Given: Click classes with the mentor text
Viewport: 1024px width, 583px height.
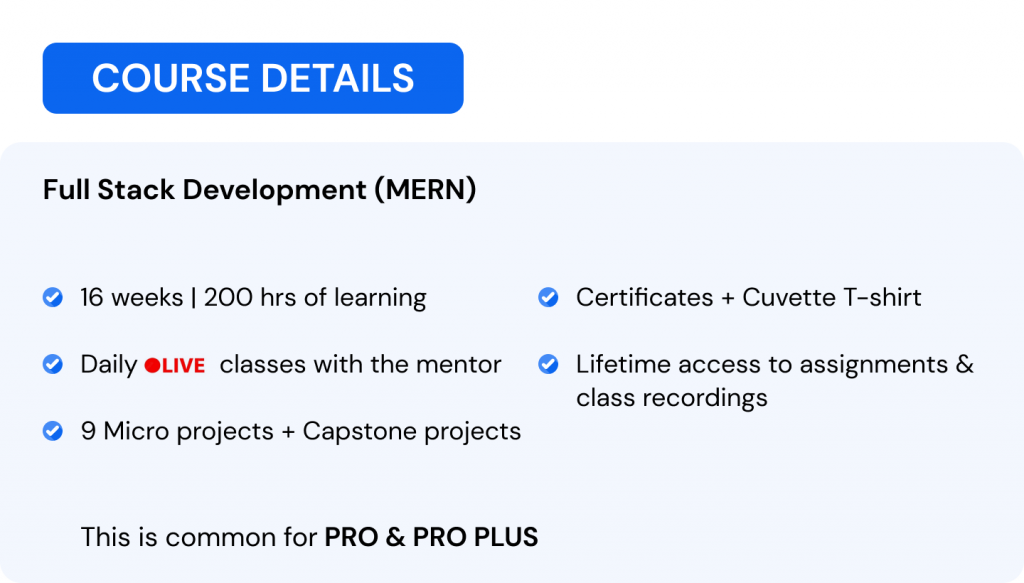Looking at the screenshot, I should click(360, 364).
